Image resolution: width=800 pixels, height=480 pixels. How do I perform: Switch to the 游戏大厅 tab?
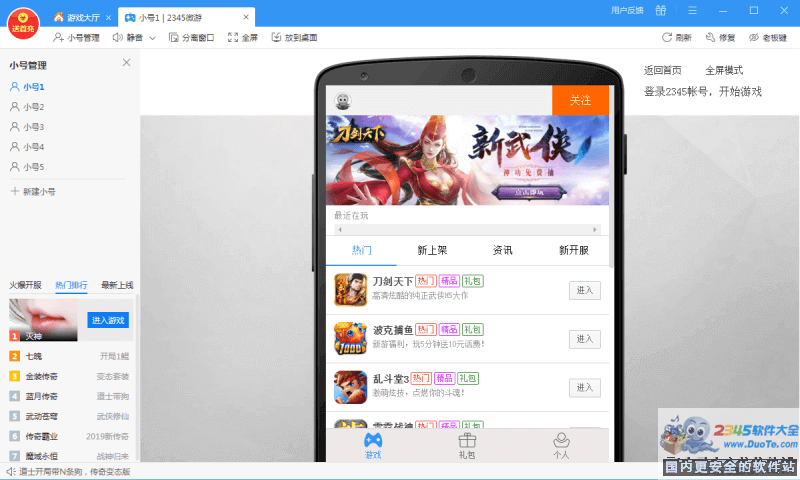(77, 18)
